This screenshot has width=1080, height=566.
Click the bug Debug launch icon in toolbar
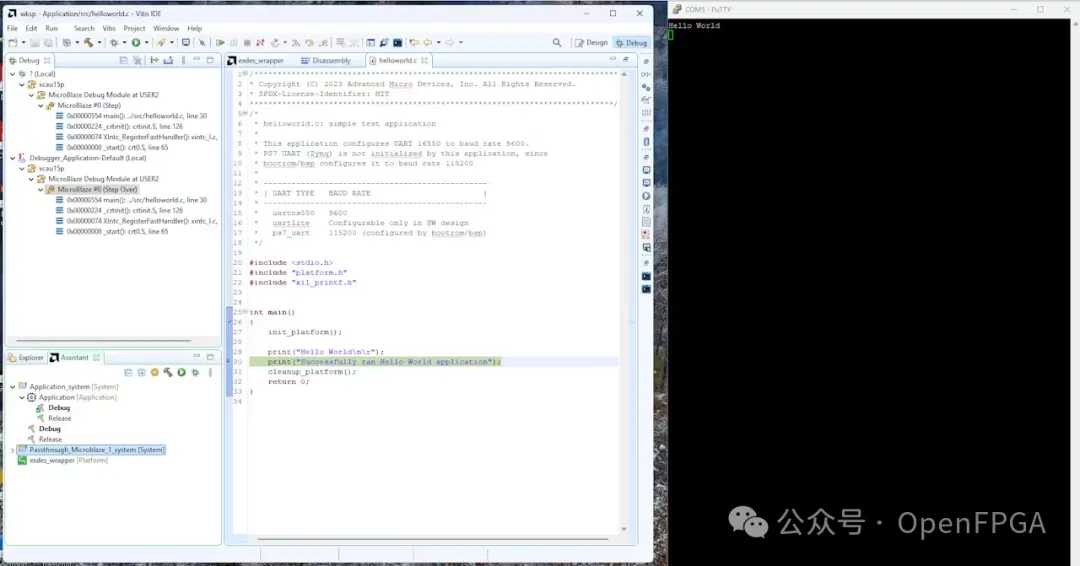coord(114,43)
